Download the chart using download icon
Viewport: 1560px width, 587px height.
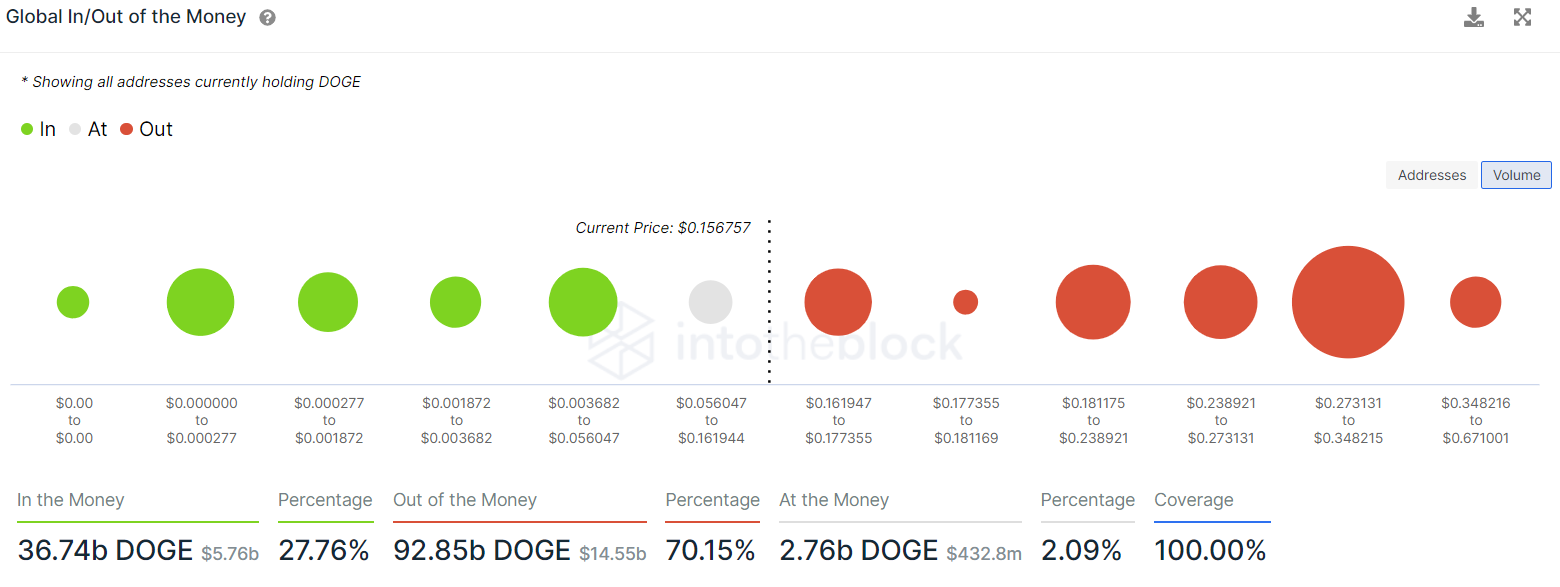[1474, 17]
